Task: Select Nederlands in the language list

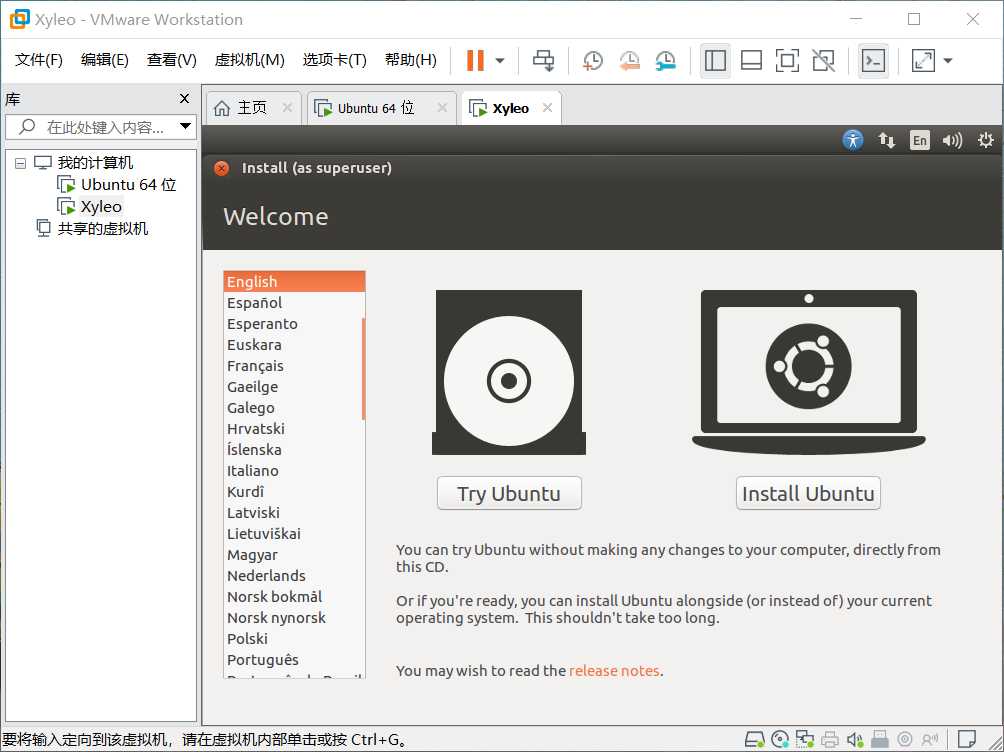Action: (294, 576)
